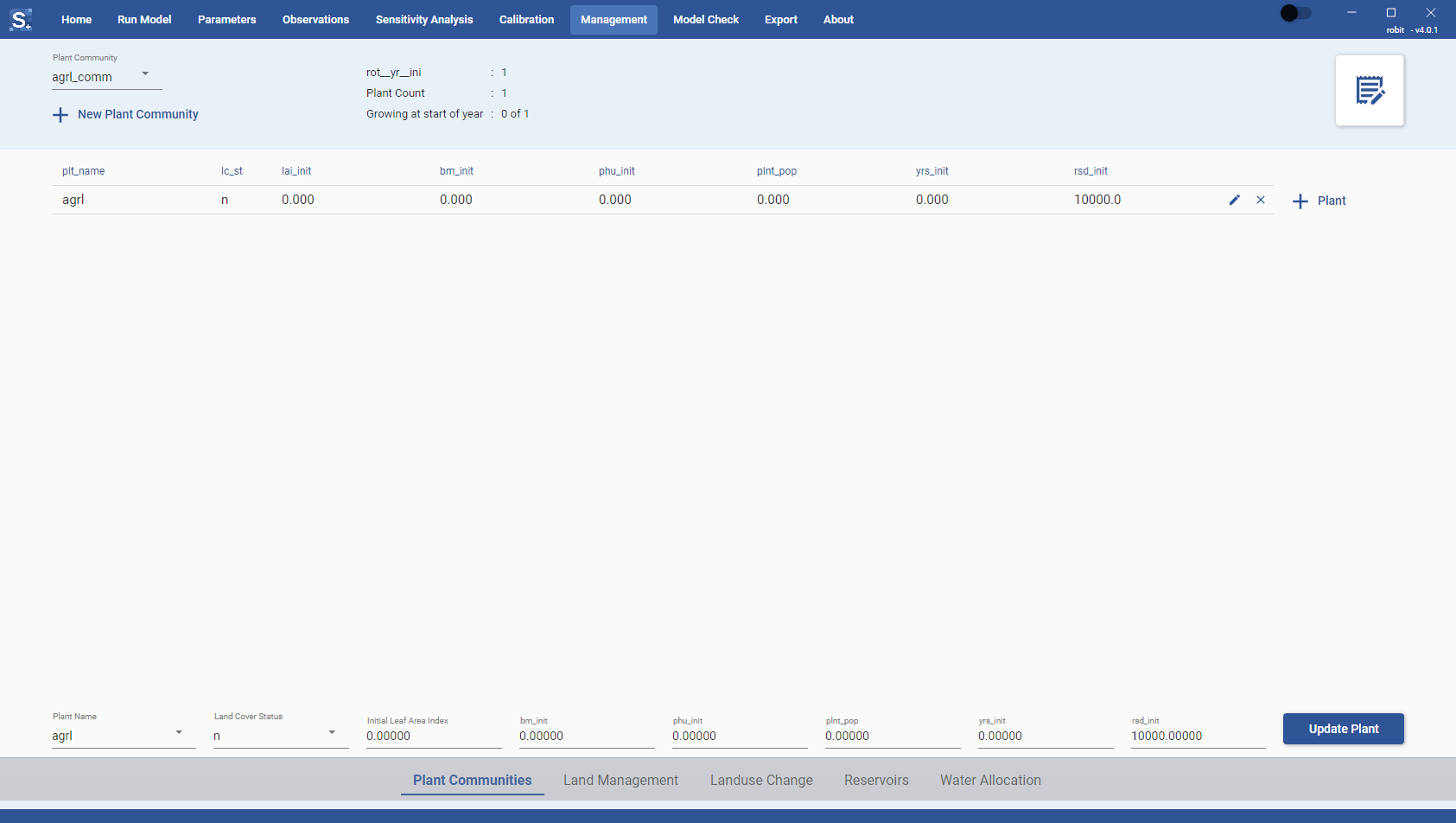Click the plt_name column header
The image size is (1456, 823).
click(x=83, y=171)
